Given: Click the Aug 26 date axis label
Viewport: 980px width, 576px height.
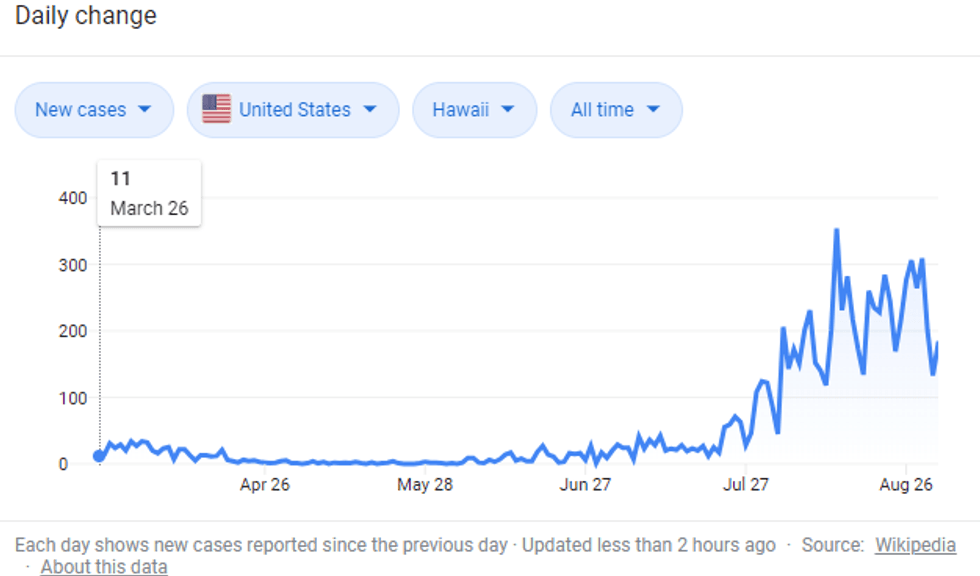Looking at the screenshot, I should (x=906, y=485).
